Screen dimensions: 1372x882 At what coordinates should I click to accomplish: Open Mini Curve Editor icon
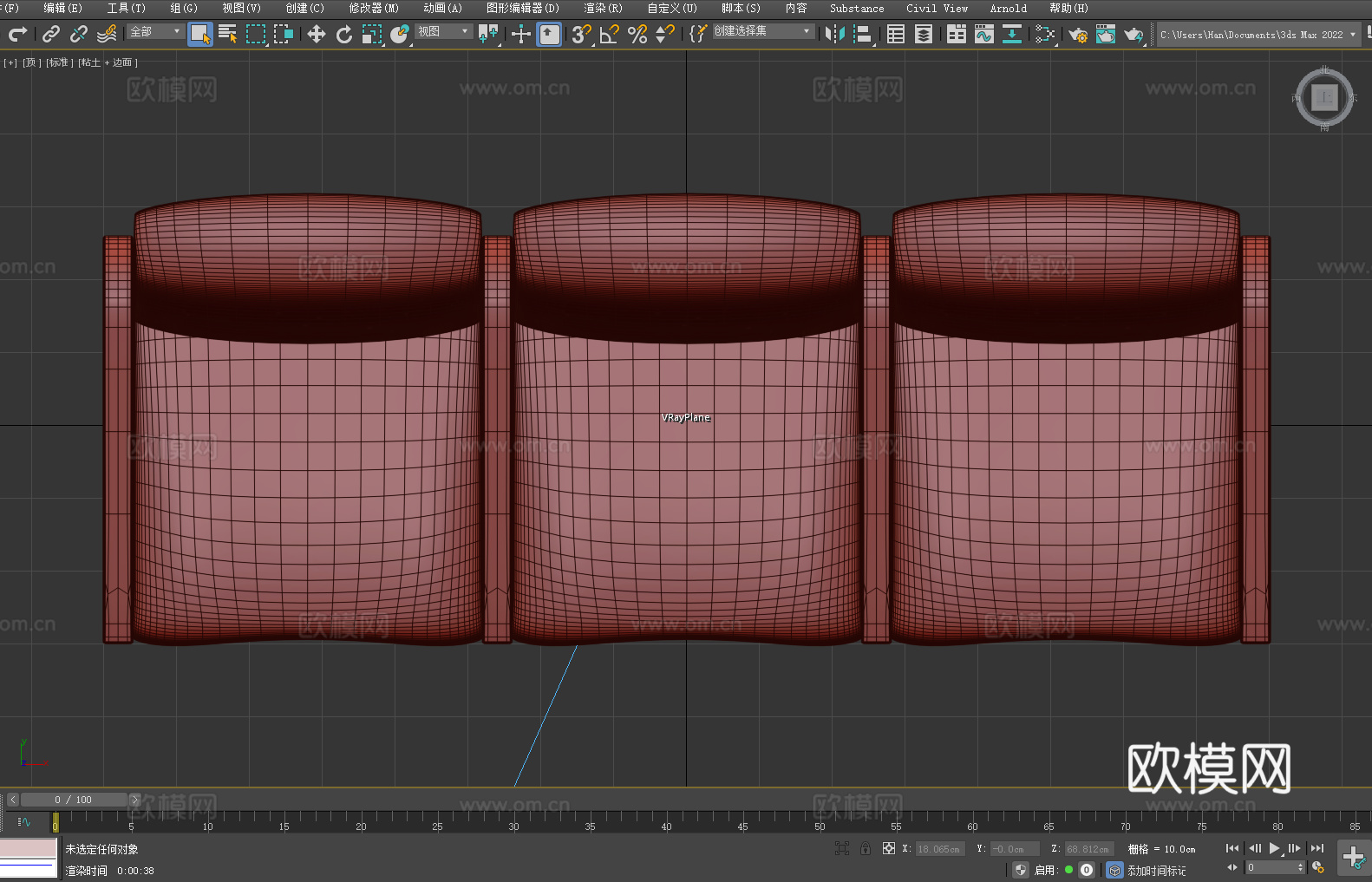point(24,821)
